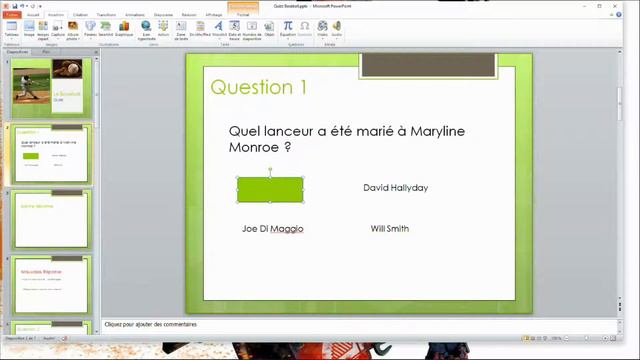Select slide 2 Question 1 thumbnail

51,154
